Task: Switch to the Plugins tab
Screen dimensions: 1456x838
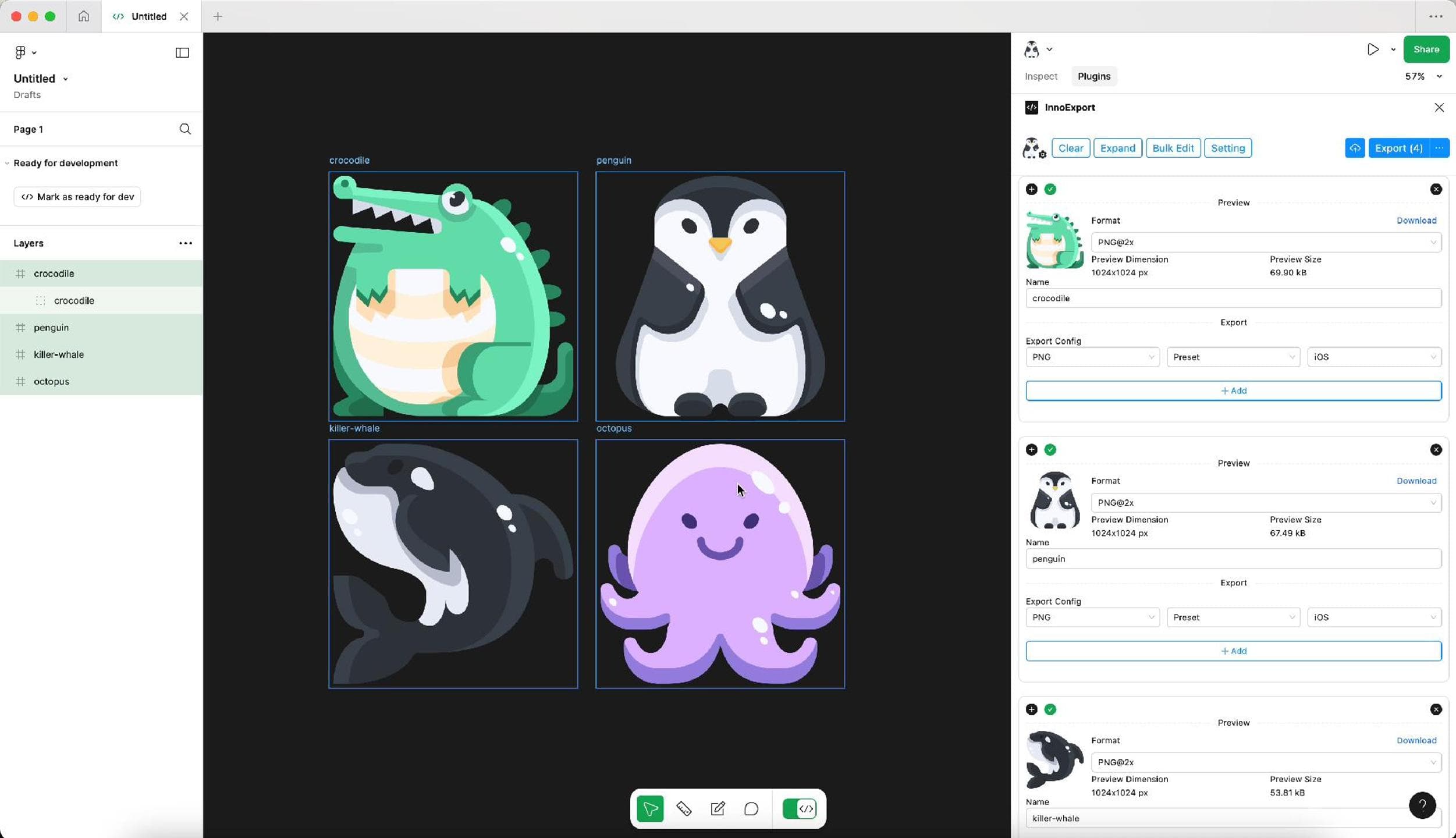Action: click(1094, 76)
